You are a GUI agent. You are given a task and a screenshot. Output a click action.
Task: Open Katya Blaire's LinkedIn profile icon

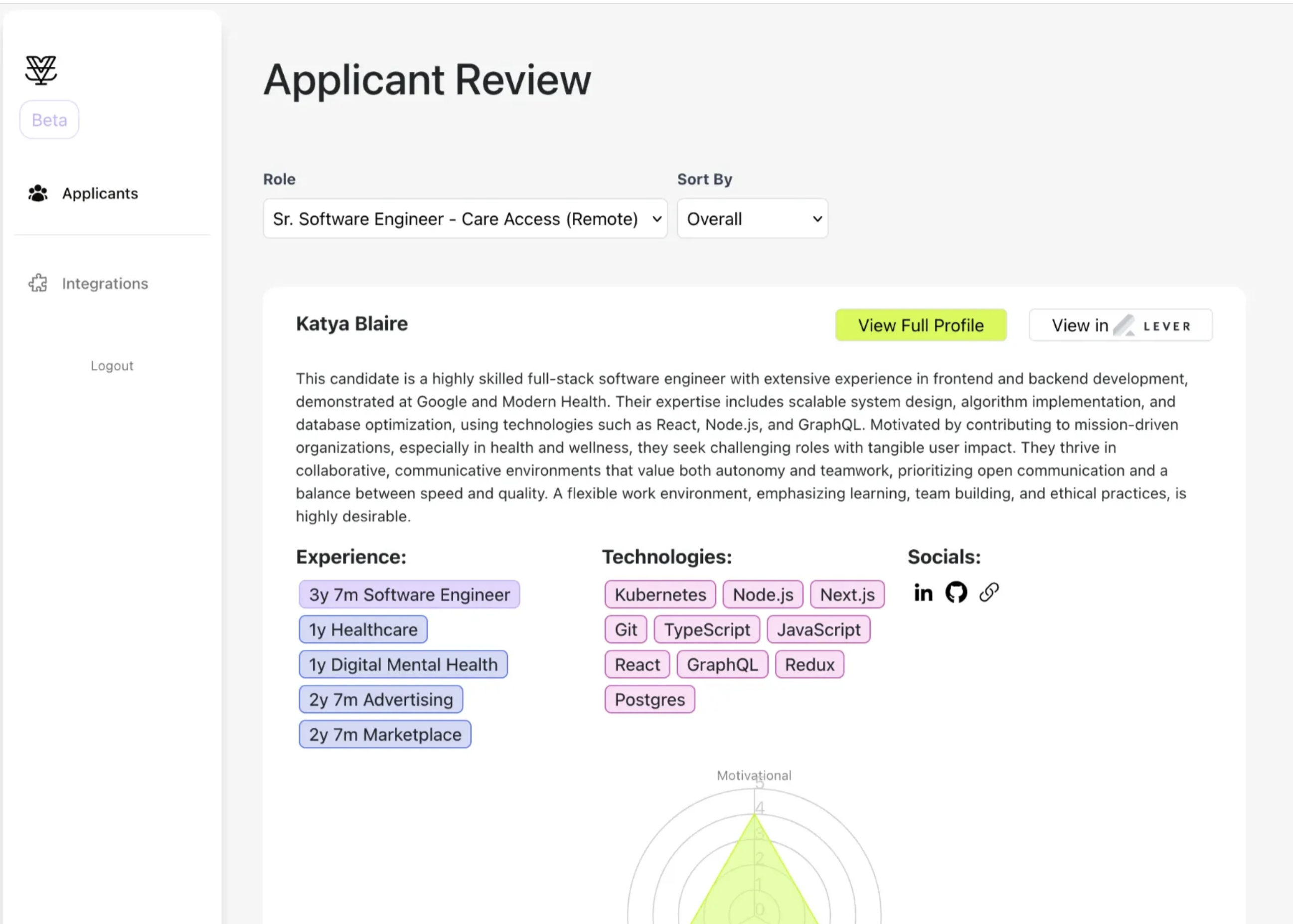(923, 593)
